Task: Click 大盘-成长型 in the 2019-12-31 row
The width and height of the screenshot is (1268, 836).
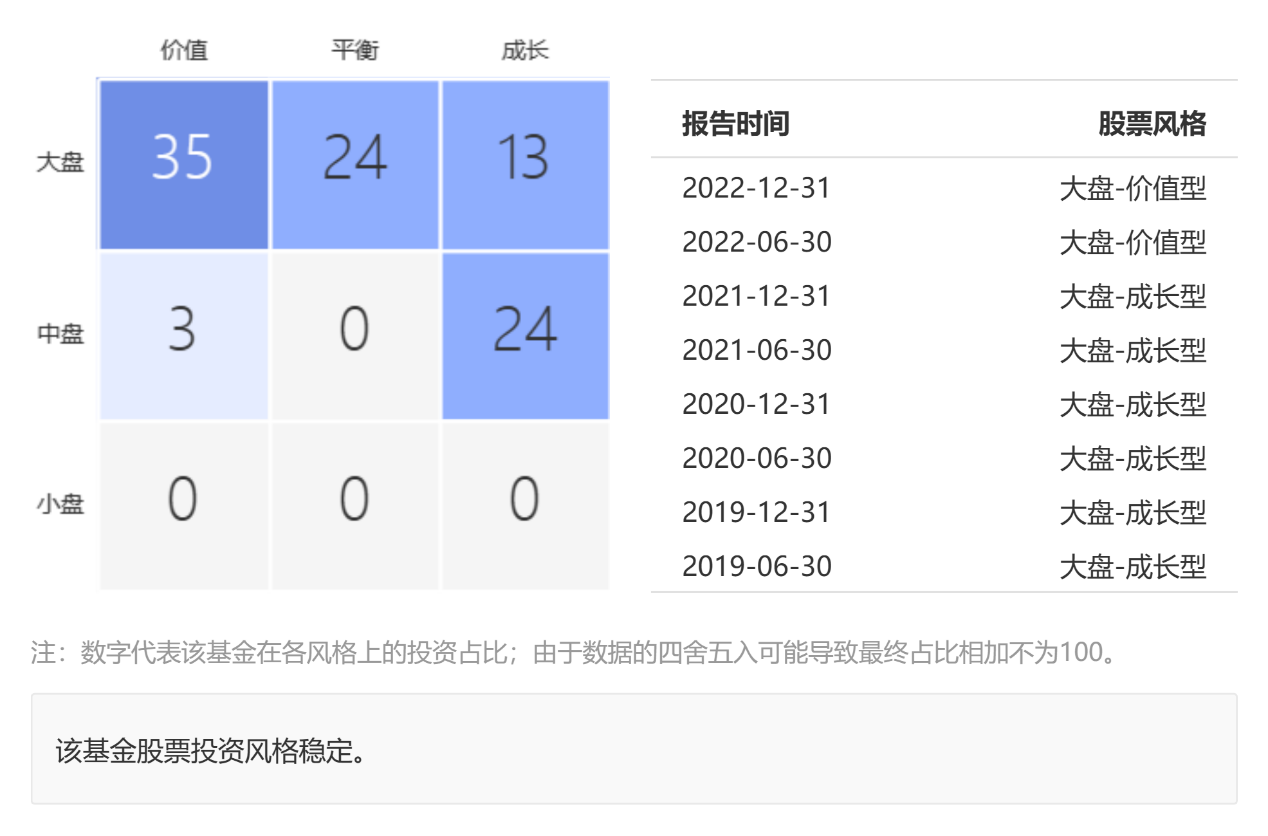Action: coord(1133,512)
